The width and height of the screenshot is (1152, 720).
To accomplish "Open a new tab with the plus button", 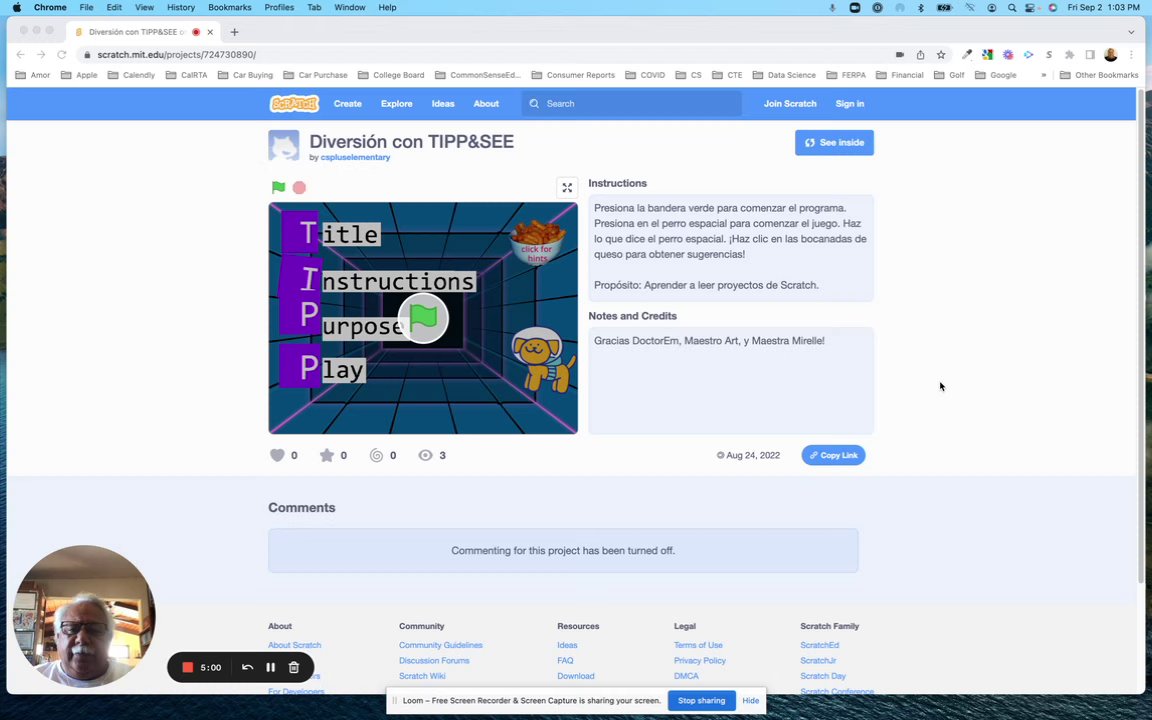I will [x=234, y=32].
